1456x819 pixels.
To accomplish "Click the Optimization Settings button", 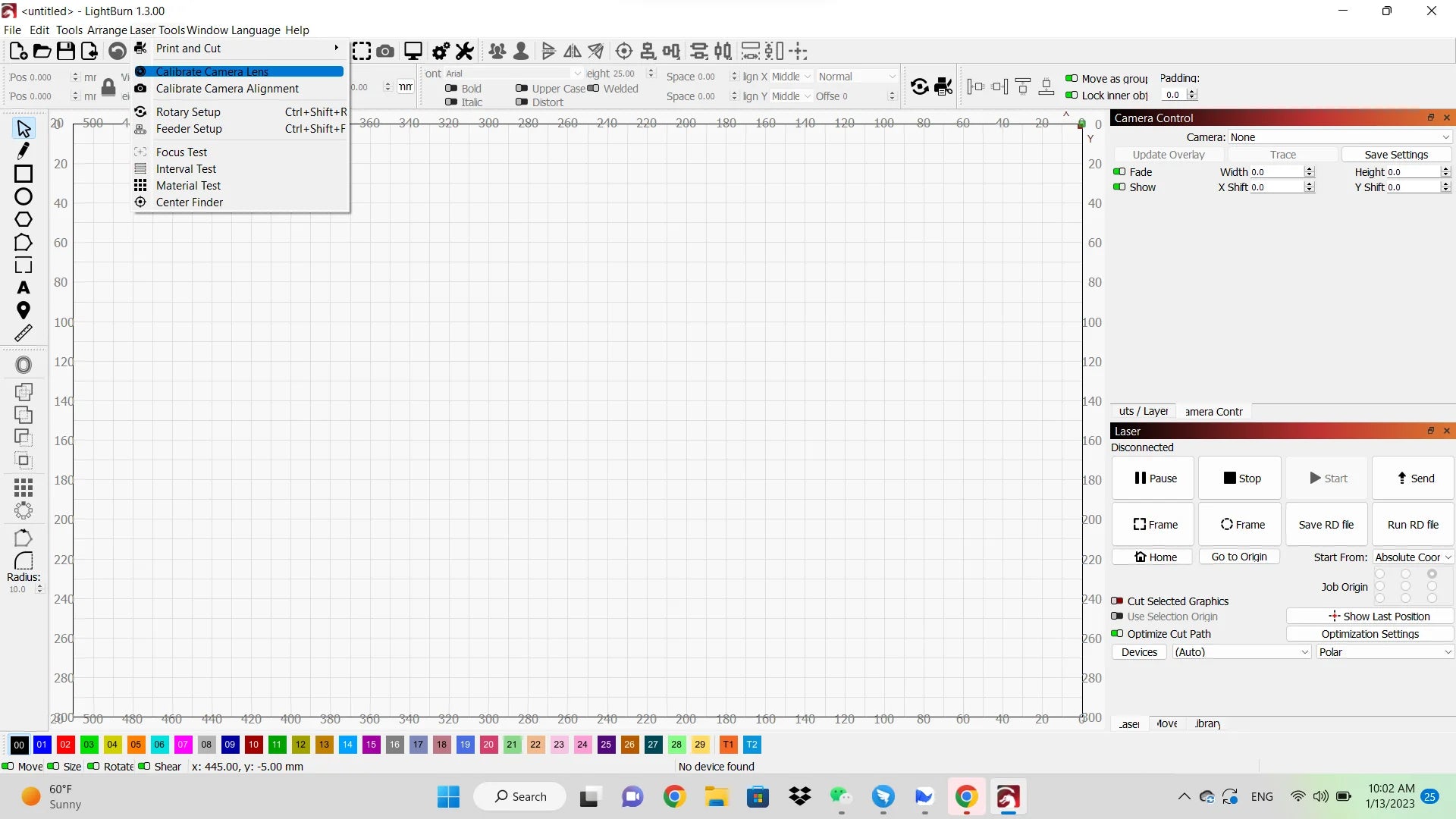I will (x=1370, y=634).
